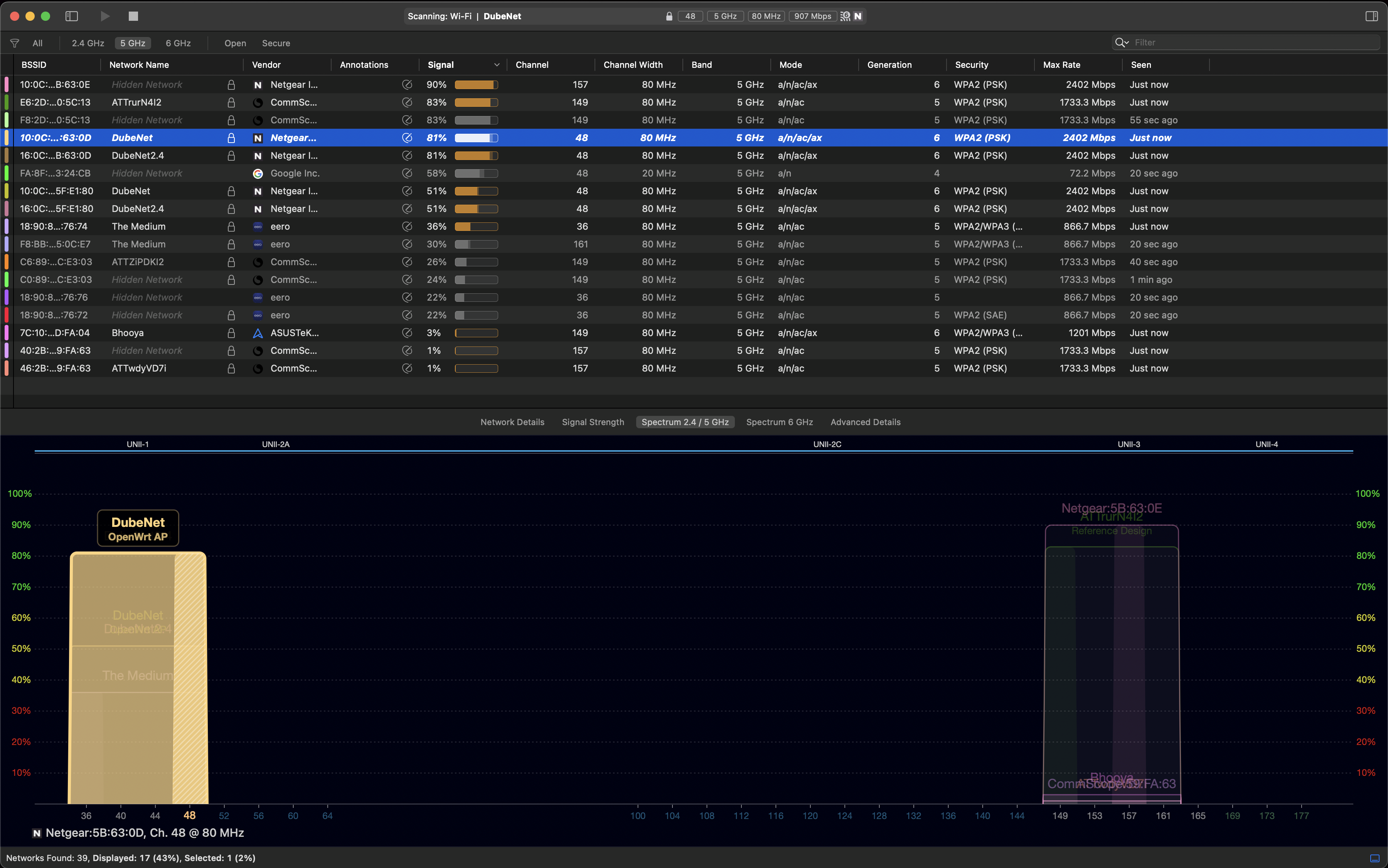
Task: Enable the Secure networks filter
Action: [276, 42]
